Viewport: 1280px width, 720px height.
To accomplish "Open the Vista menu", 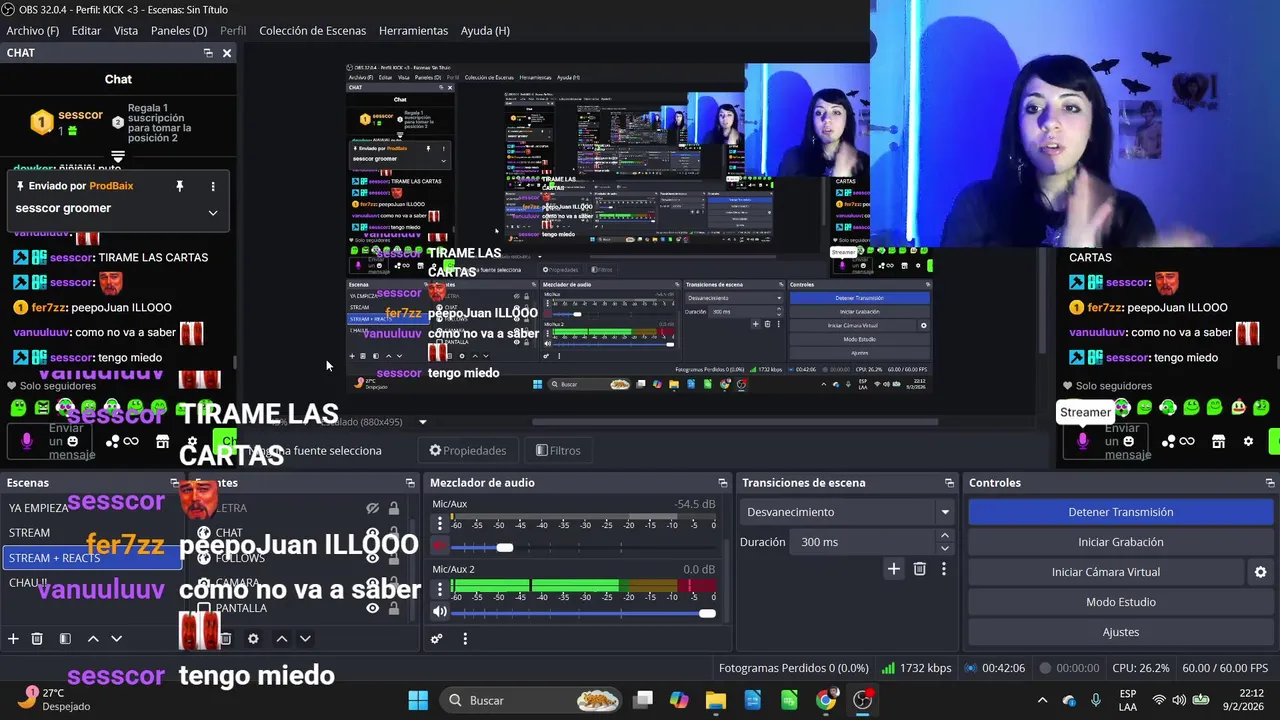I will (126, 31).
